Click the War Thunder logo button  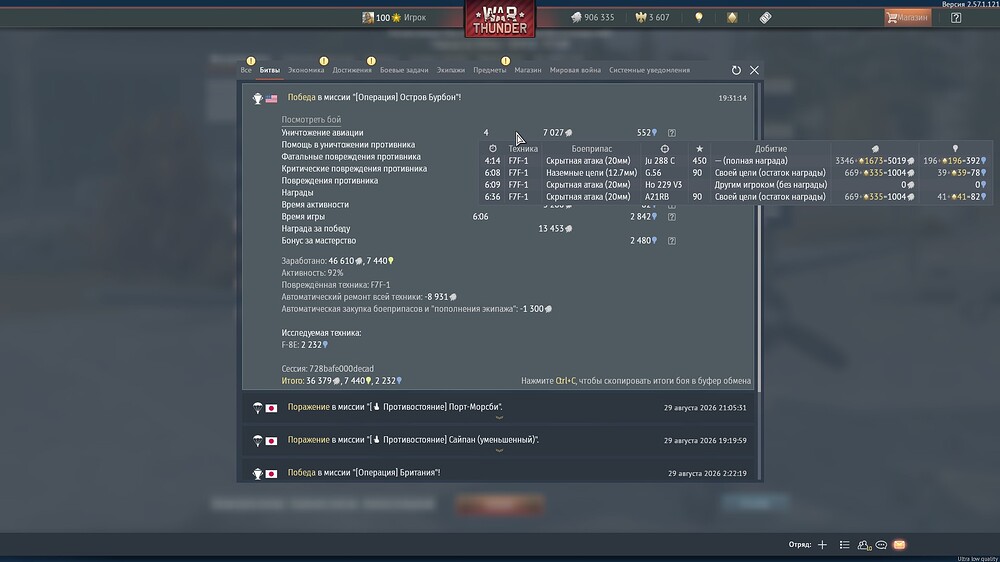pyautogui.click(x=500, y=19)
